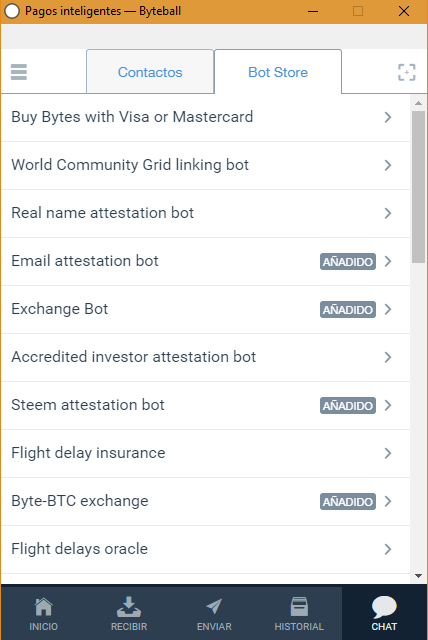
Task: Expand Flight delays oracle chevron
Action: coord(388,549)
